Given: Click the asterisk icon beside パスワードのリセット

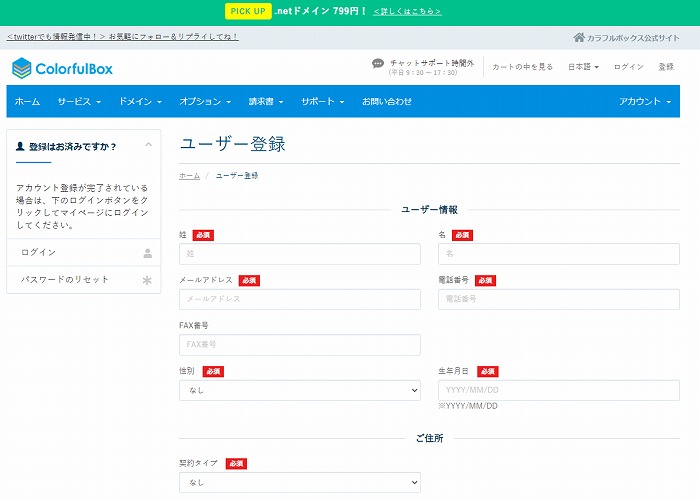Looking at the screenshot, I should click(148, 280).
